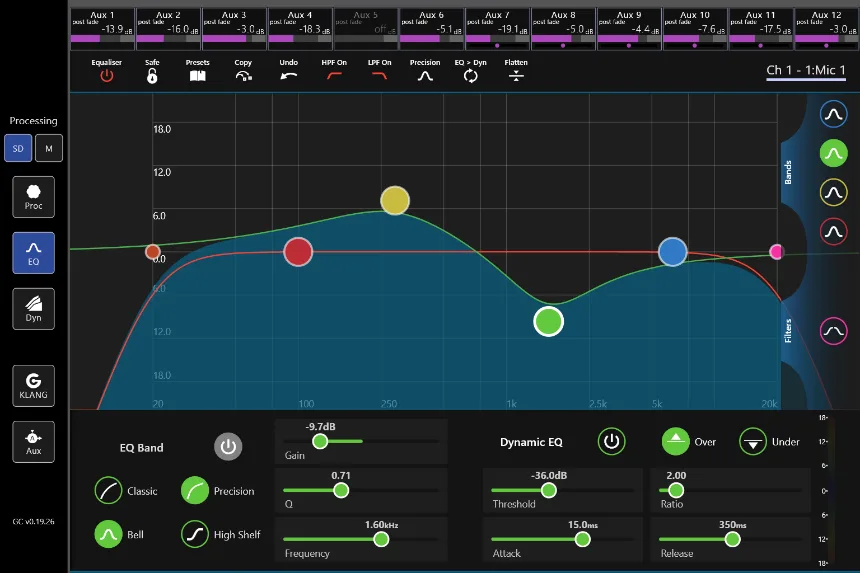Open the Presets book icon
The width and height of the screenshot is (860, 573).
pyautogui.click(x=197, y=76)
